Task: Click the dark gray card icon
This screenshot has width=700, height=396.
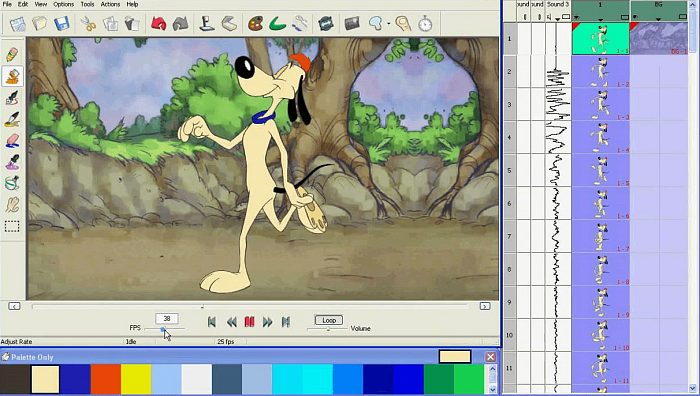Action: (352, 24)
